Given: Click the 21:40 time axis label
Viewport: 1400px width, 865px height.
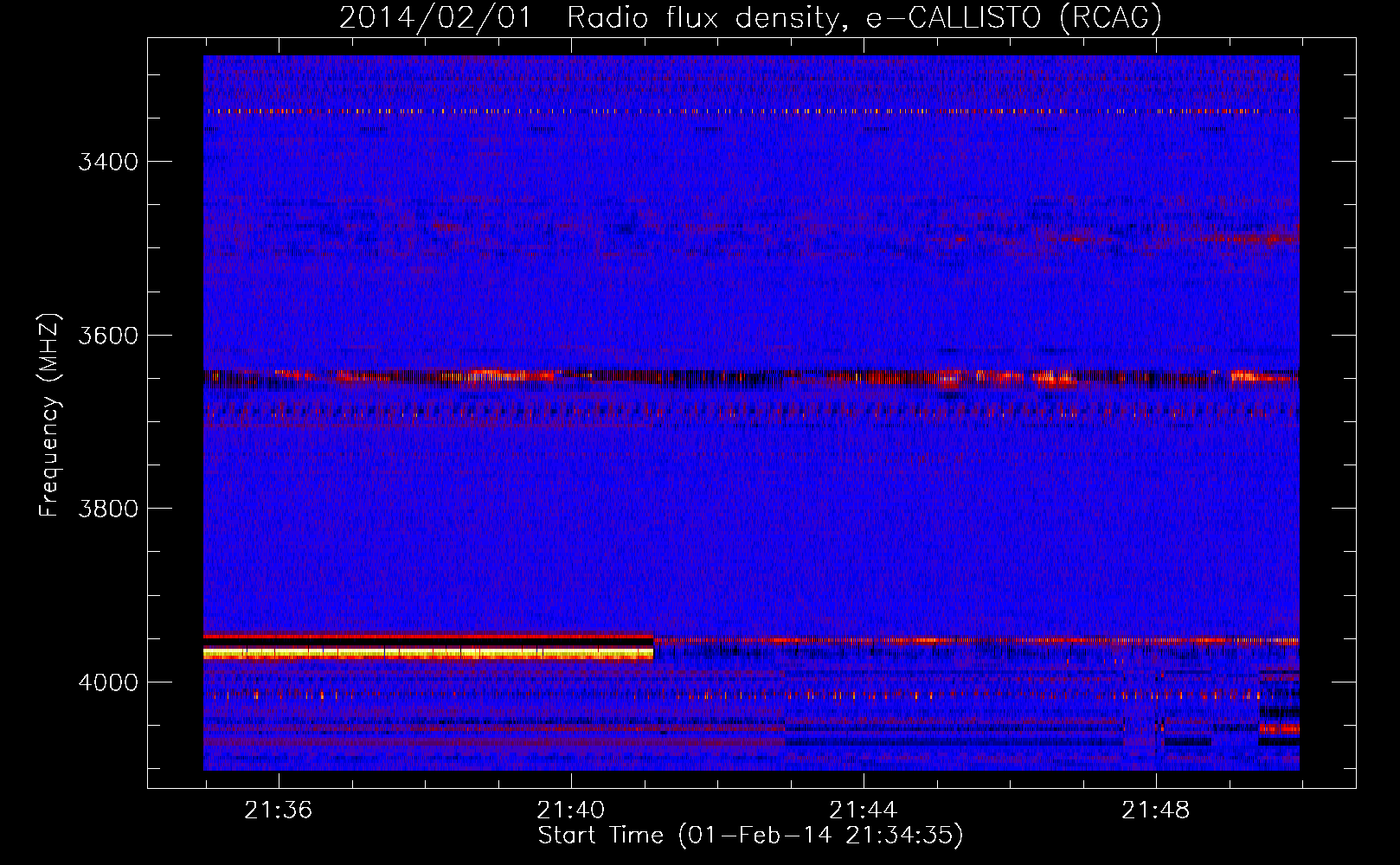Looking at the screenshot, I should (571, 811).
